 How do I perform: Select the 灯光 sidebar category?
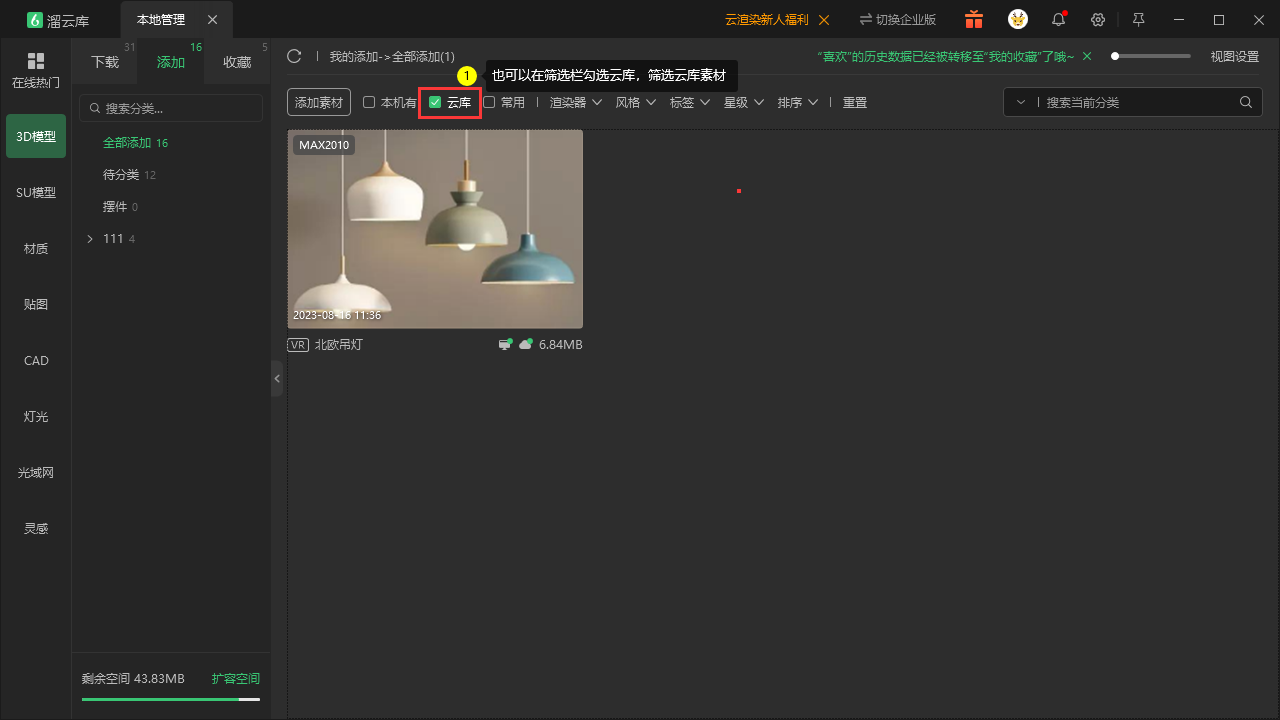pos(36,416)
